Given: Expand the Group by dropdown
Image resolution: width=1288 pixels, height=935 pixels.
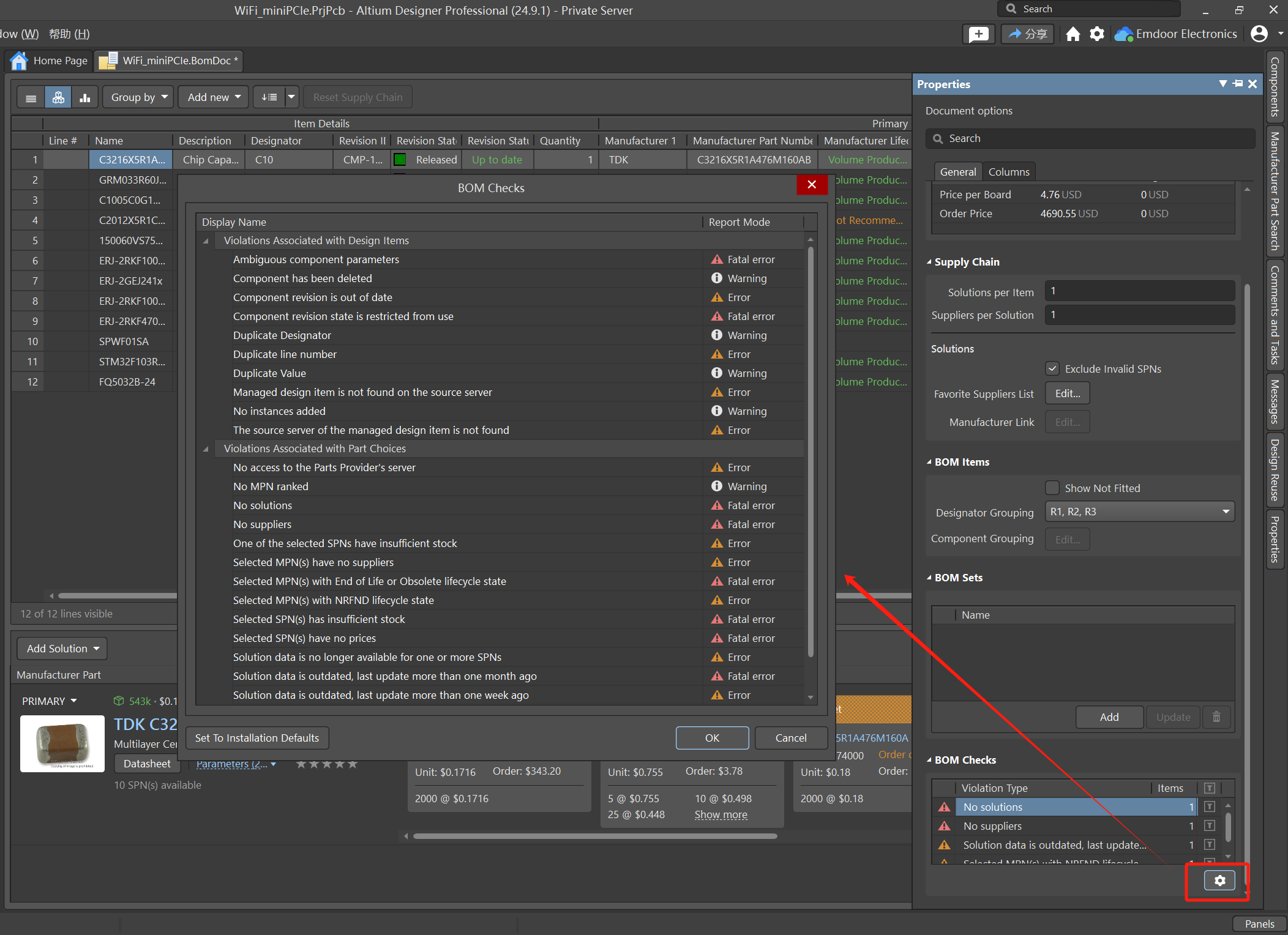Looking at the screenshot, I should (139, 97).
